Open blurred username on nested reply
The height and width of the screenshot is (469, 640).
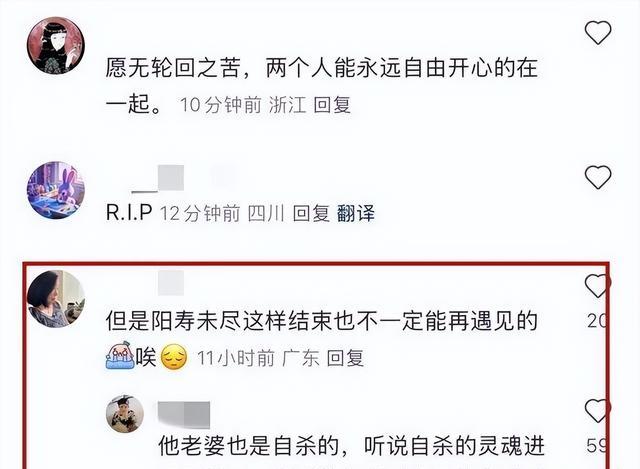tap(184, 415)
